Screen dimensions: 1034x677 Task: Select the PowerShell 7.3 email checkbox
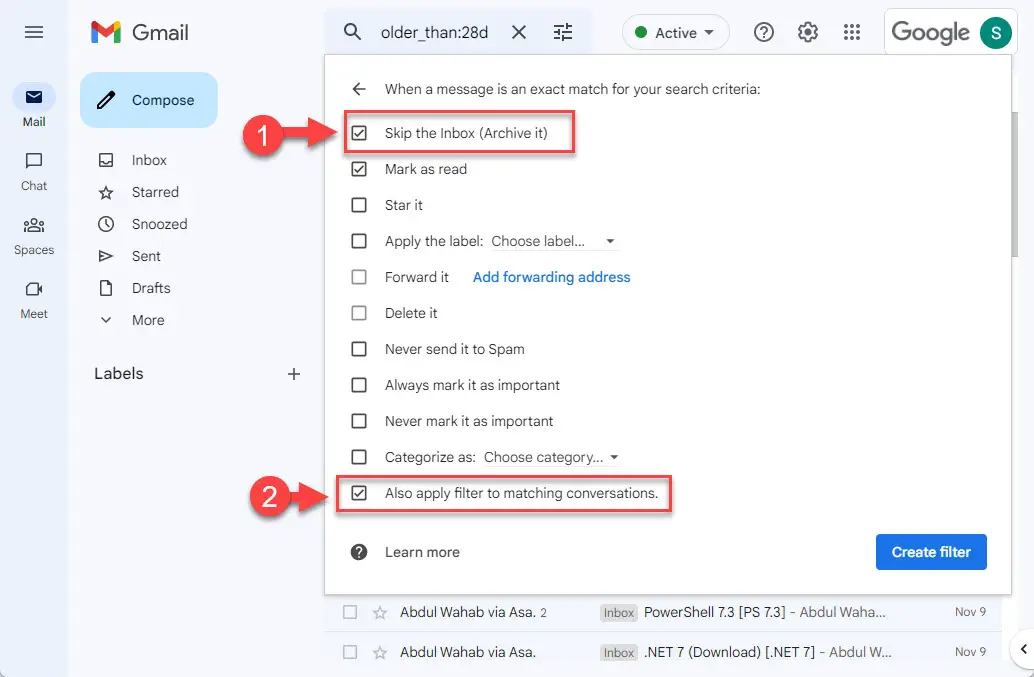[350, 612]
